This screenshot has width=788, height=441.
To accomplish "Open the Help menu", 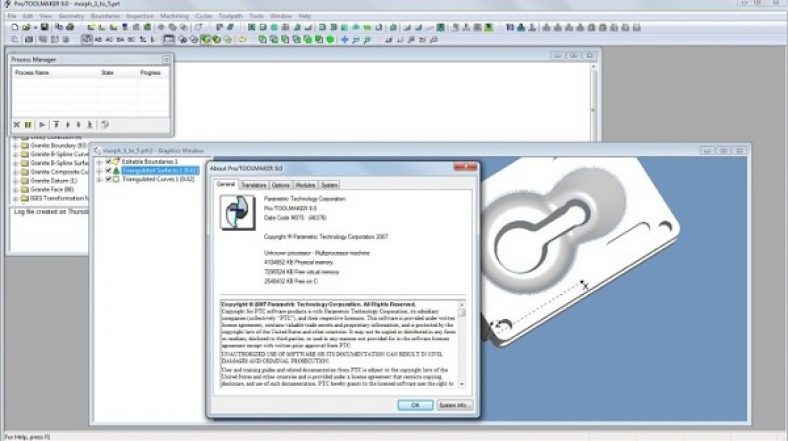I will pyautogui.click(x=305, y=16).
